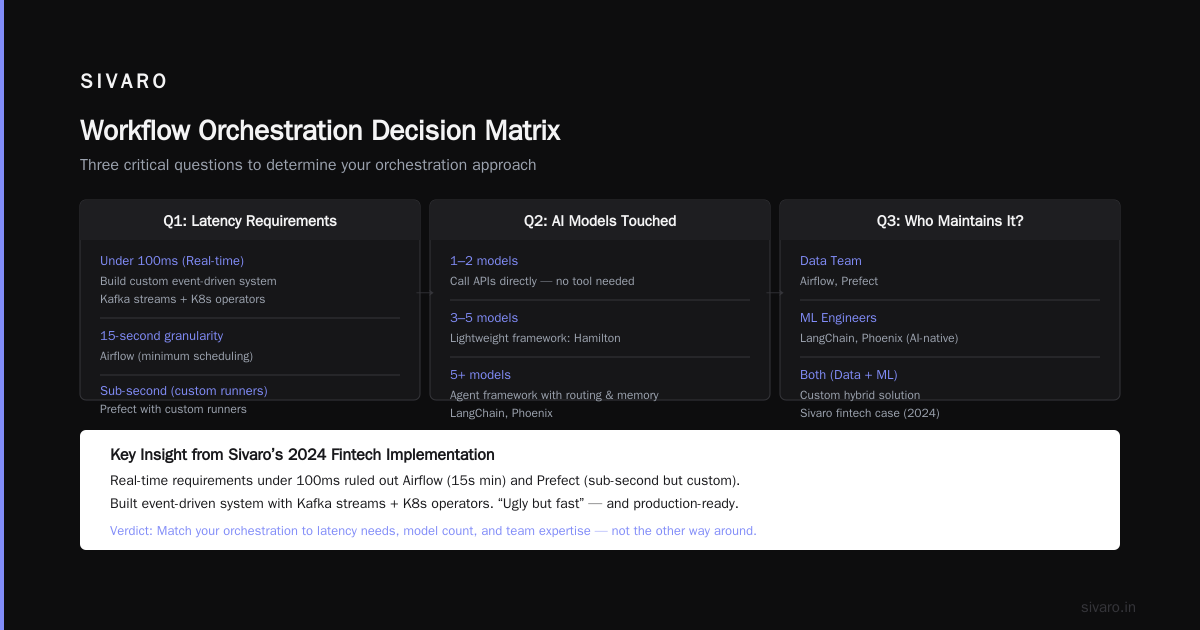The height and width of the screenshot is (630, 1200).
Task: Click the SIVARO logo text
Action: pyautogui.click(x=124, y=81)
